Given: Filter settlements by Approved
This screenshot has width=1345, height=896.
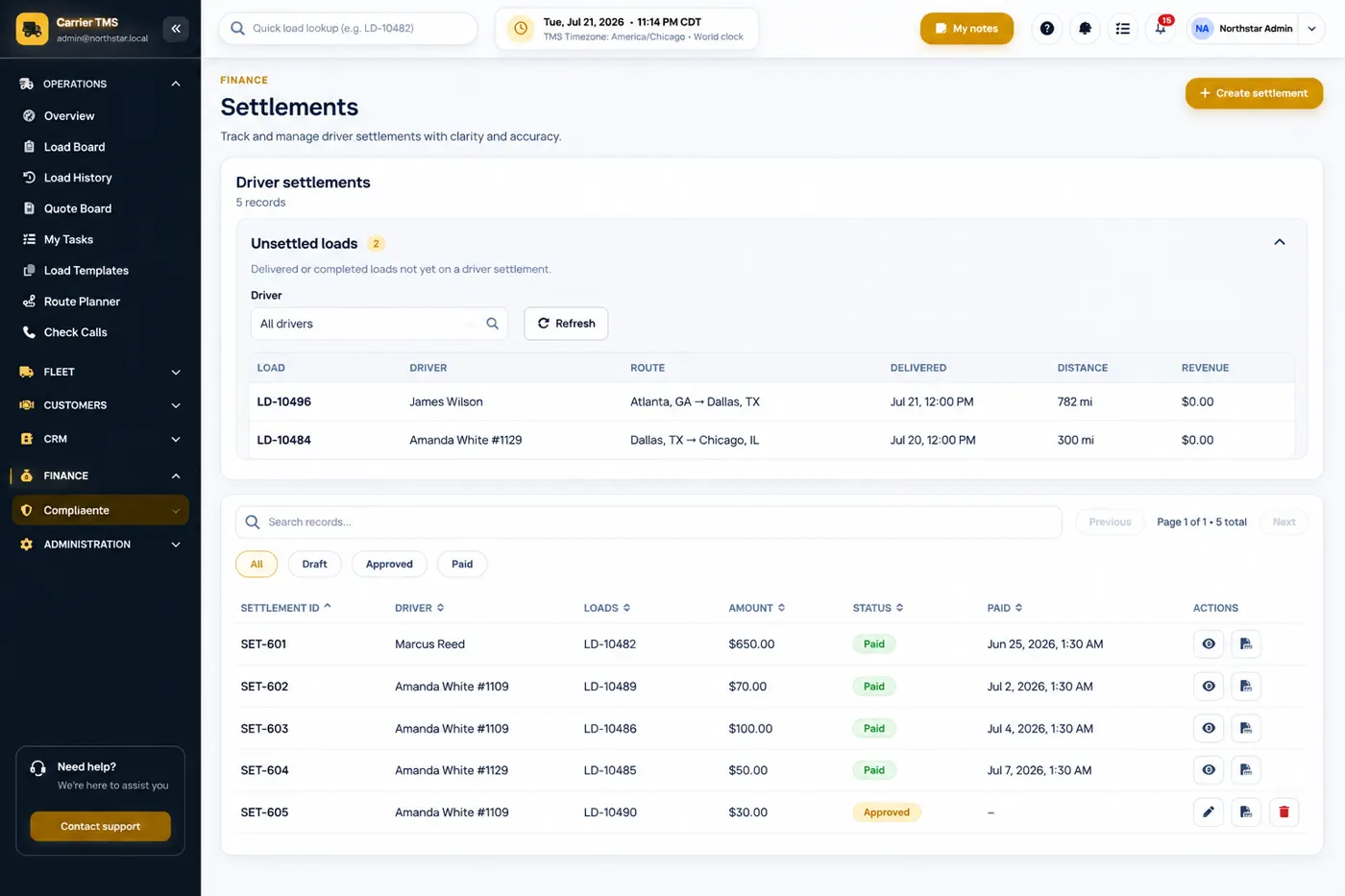Looking at the screenshot, I should (x=389, y=564).
